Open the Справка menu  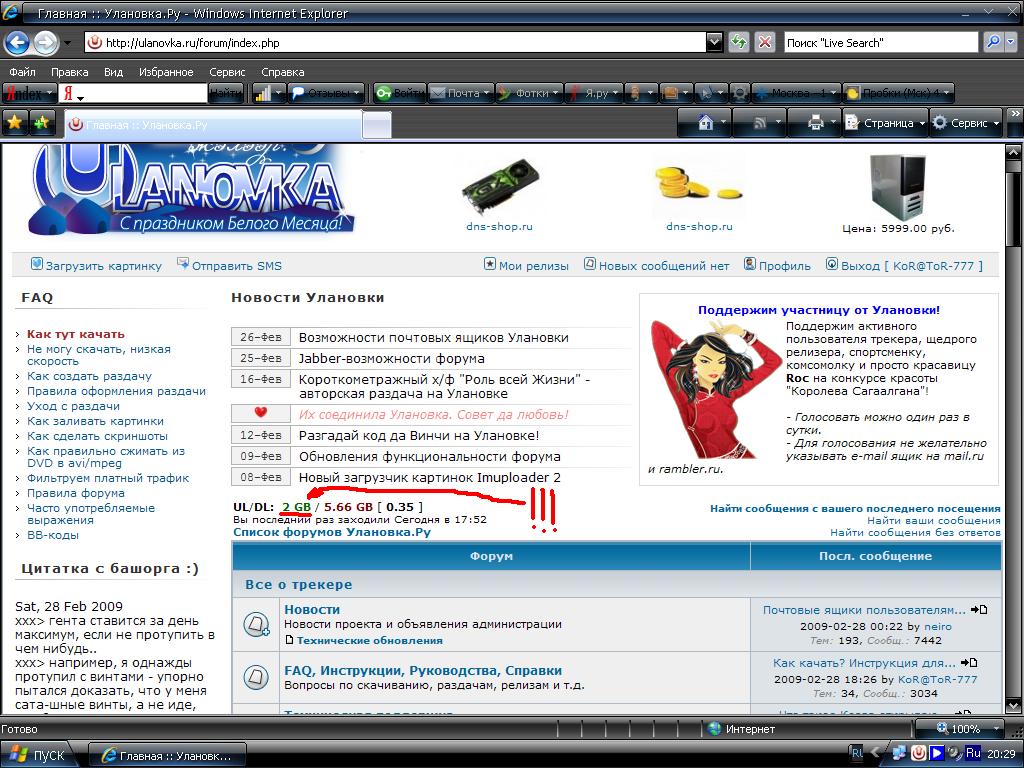pyautogui.click(x=282, y=72)
